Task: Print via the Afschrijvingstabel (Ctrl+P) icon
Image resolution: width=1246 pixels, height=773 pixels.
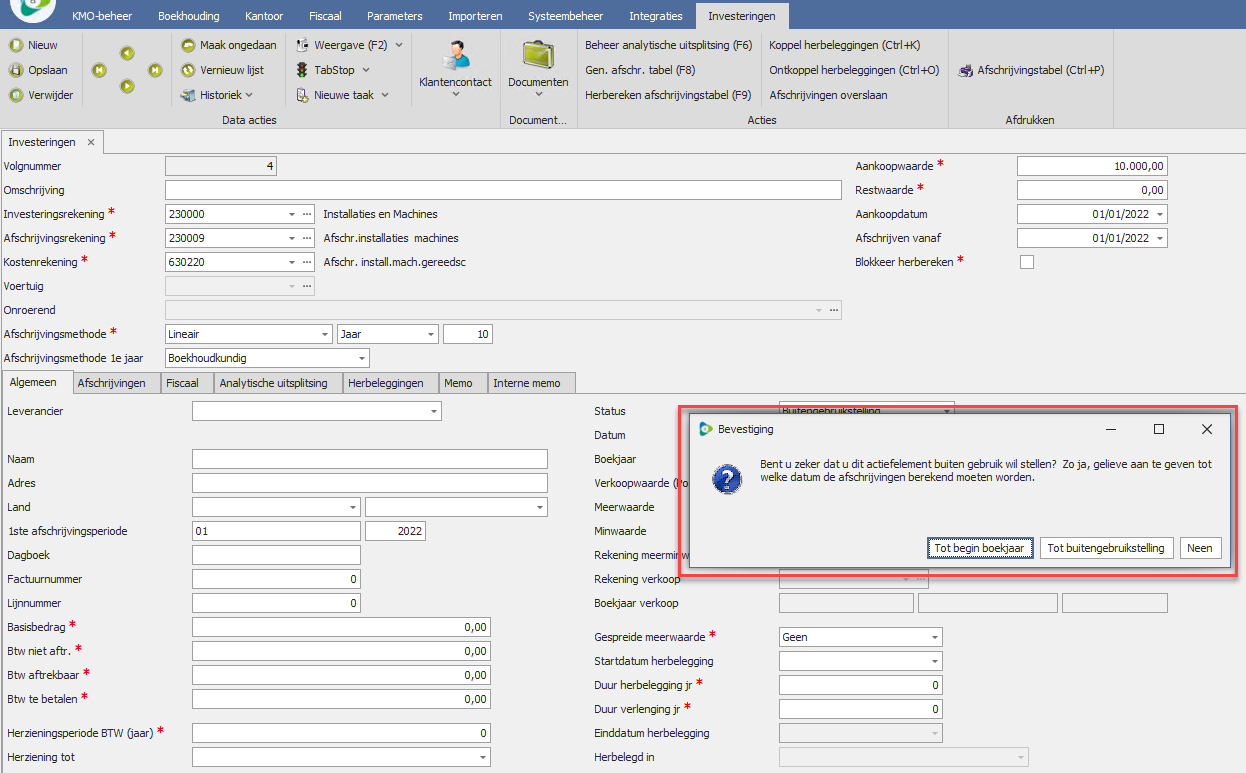Action: (x=966, y=70)
